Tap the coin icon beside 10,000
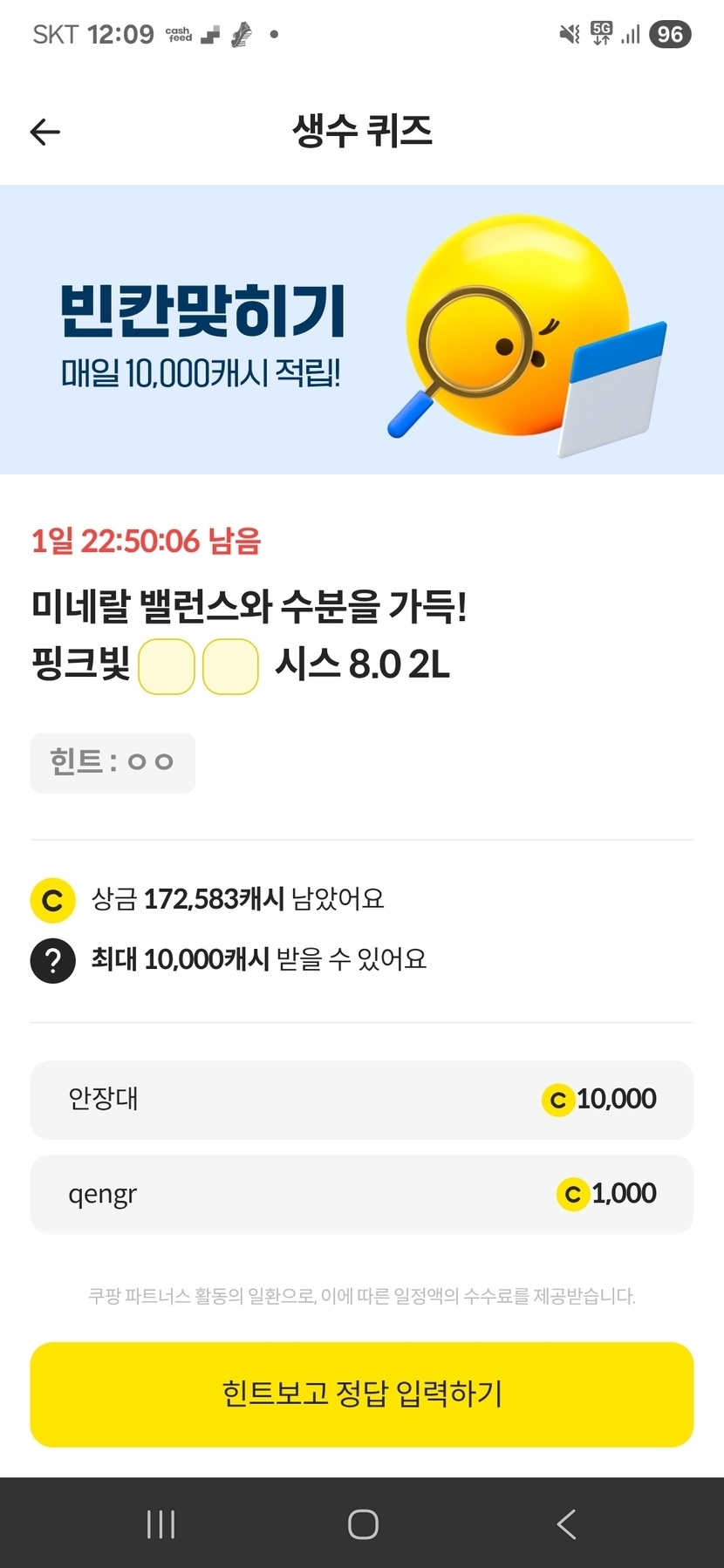Screen dimensions: 724x1568 point(557,1100)
